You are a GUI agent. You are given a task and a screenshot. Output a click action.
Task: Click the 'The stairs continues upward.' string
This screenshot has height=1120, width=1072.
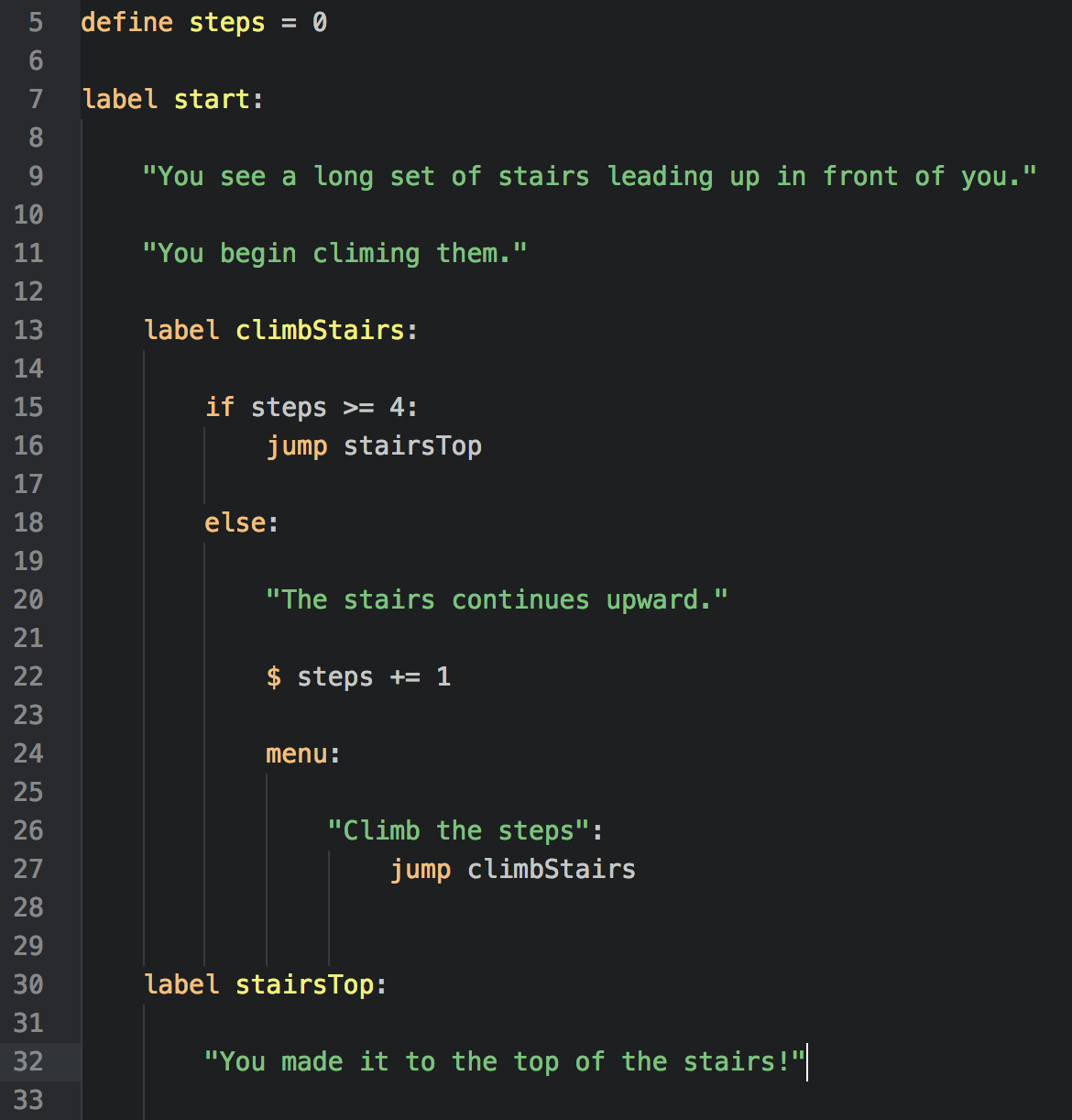[x=497, y=599]
